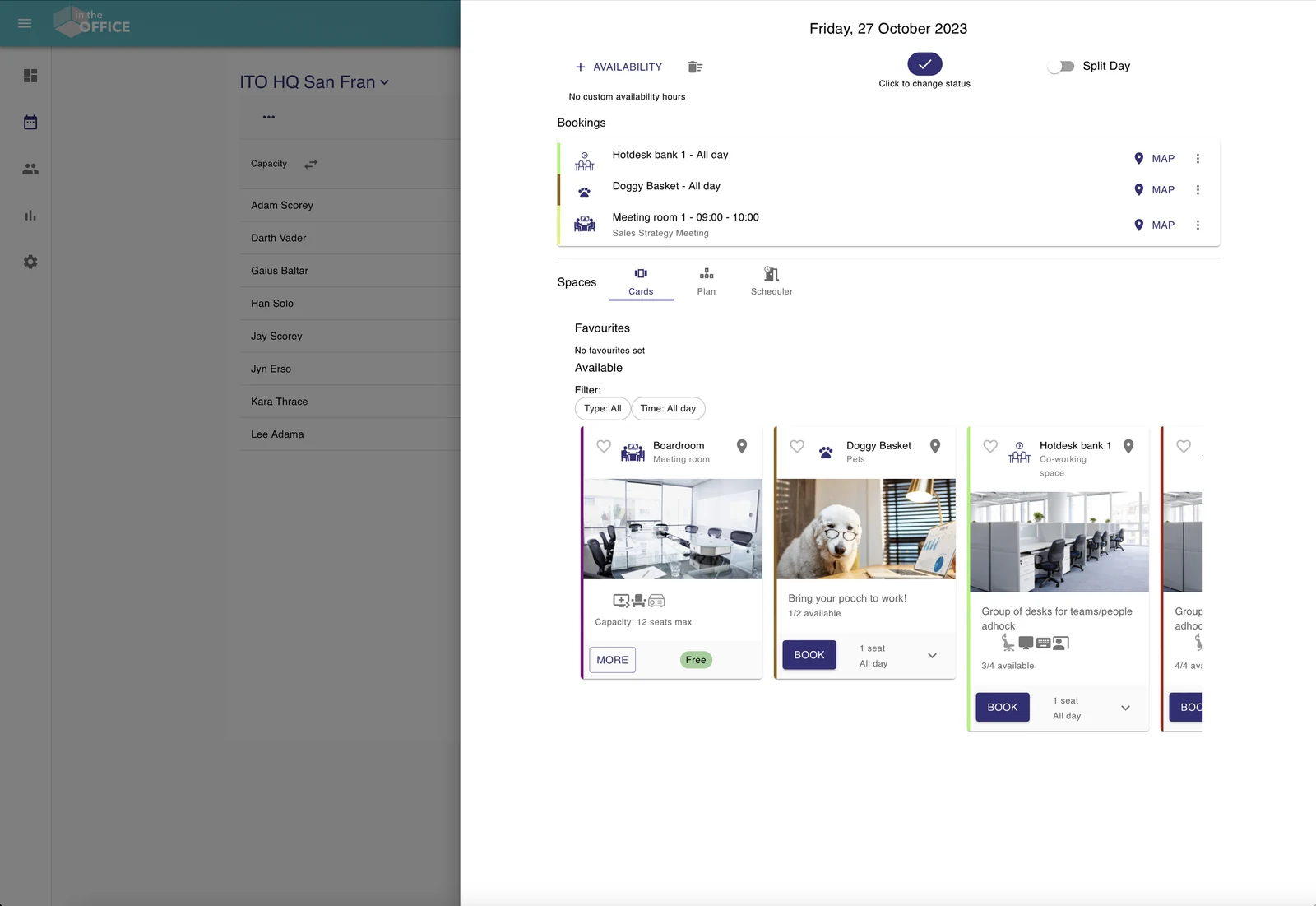Open MAP for Doggy Basket booking
This screenshot has height=906, width=1316.
pos(1155,190)
